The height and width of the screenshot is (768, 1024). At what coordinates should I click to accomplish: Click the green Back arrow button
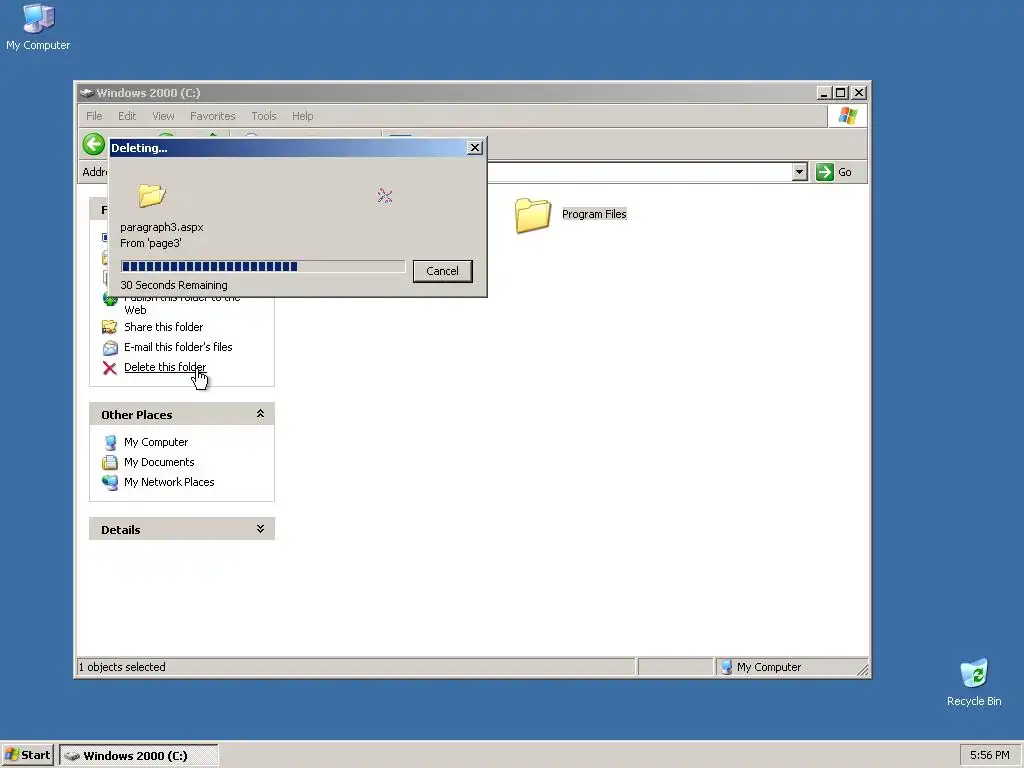tap(94, 144)
